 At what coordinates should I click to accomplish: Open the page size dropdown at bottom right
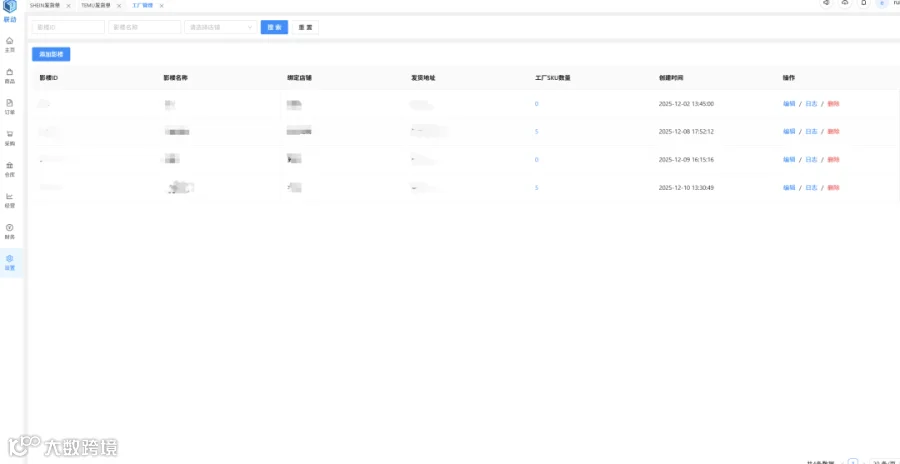885,461
